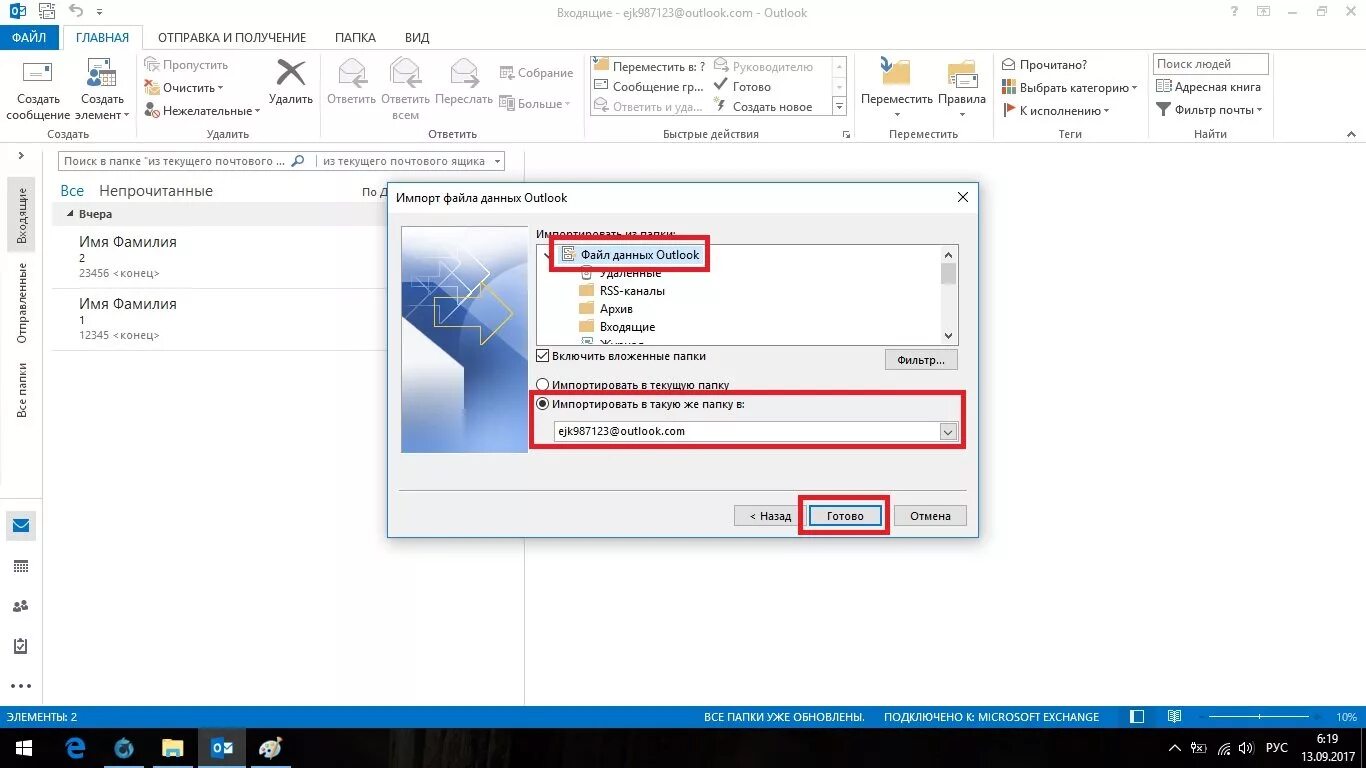Switch to Normal view in status bar
Screen dimensions: 1366x768
pos(1137,717)
